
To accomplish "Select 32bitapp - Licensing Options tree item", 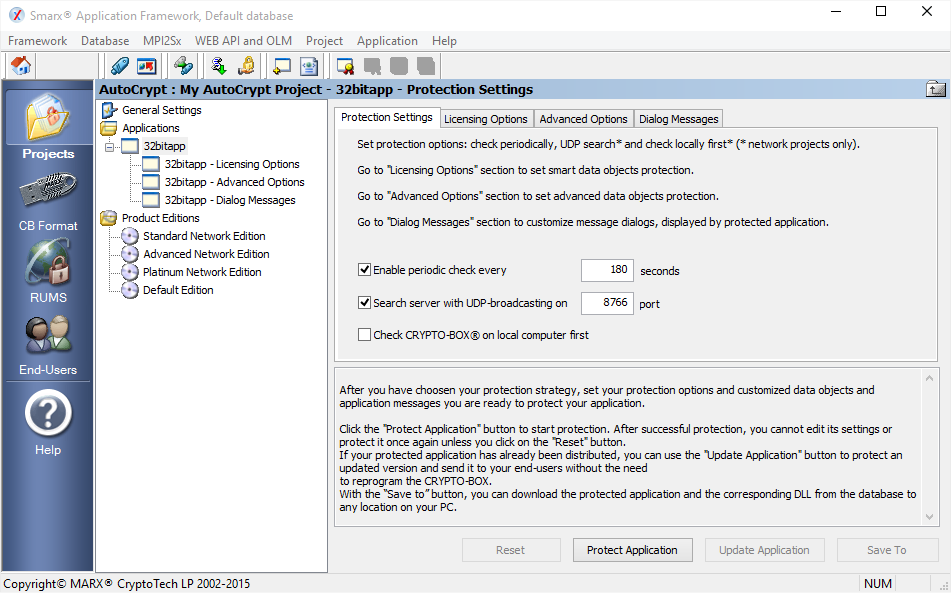I will [x=231, y=164].
